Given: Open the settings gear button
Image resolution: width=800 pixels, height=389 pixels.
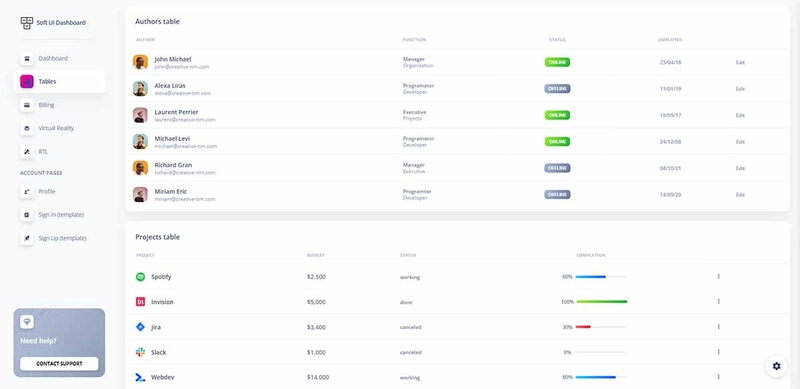Looking at the screenshot, I should (777, 366).
